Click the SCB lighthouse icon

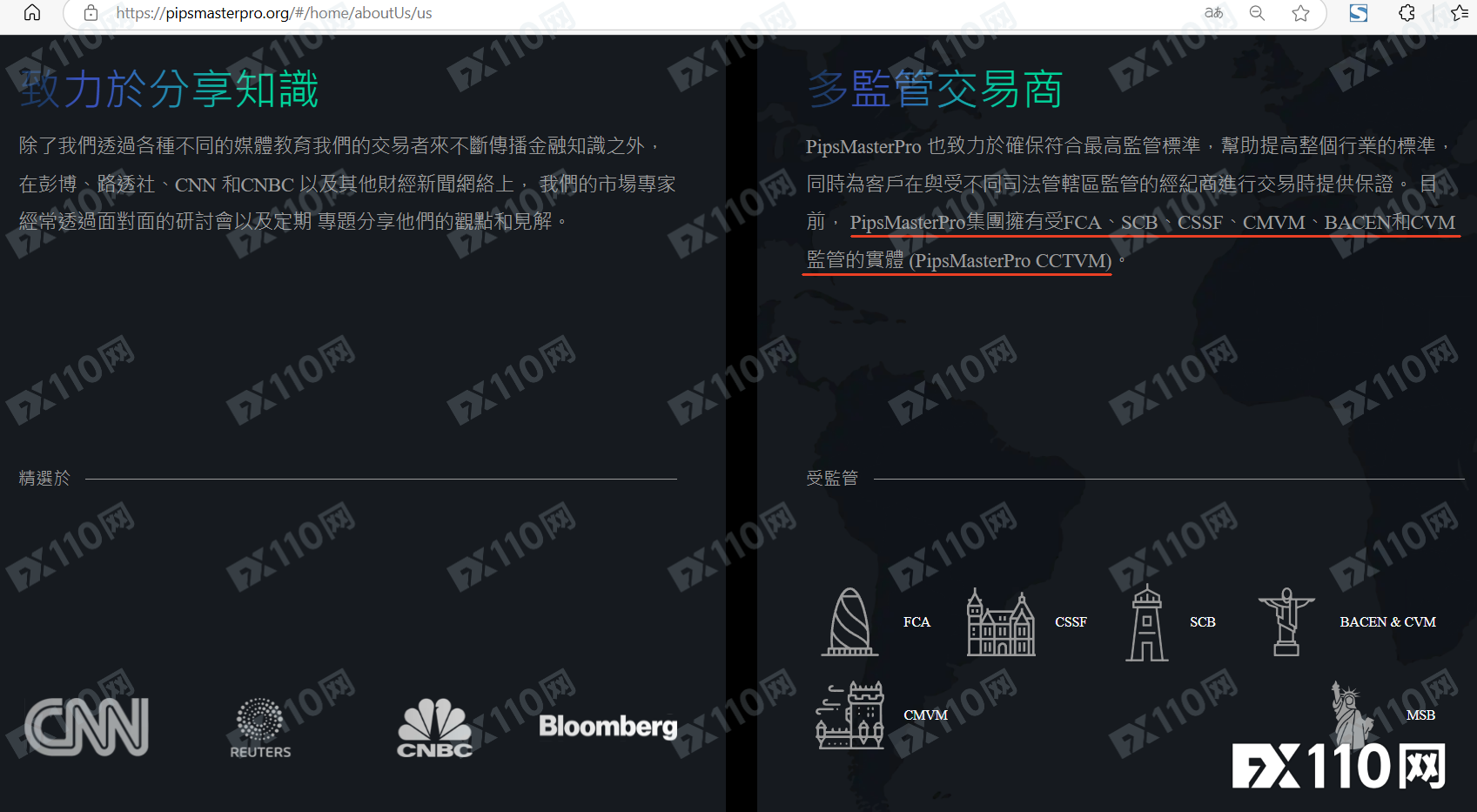(x=1147, y=622)
